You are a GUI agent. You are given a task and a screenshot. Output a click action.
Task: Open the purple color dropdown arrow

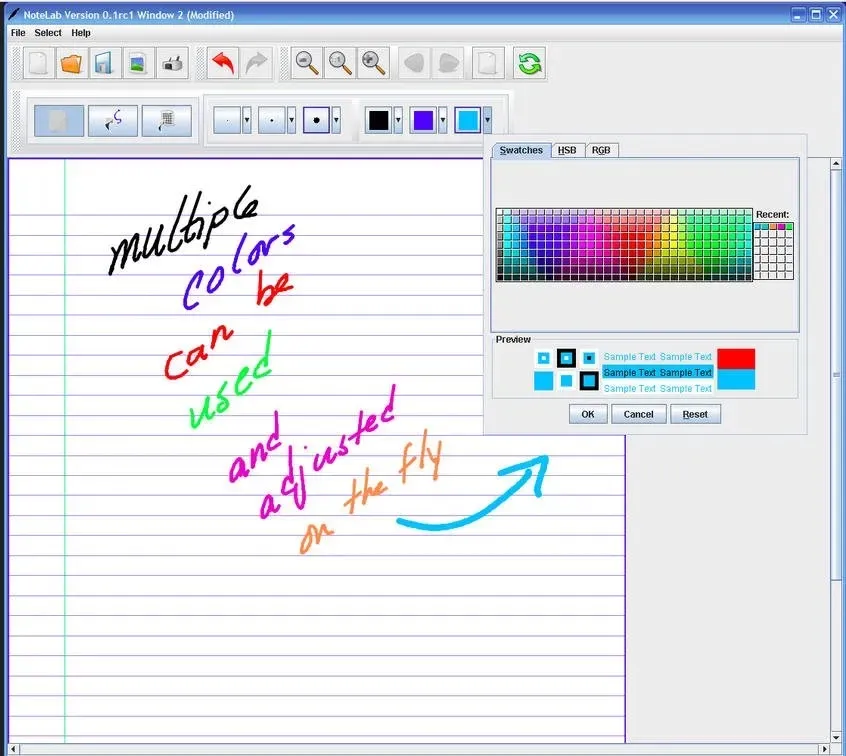[442, 118]
